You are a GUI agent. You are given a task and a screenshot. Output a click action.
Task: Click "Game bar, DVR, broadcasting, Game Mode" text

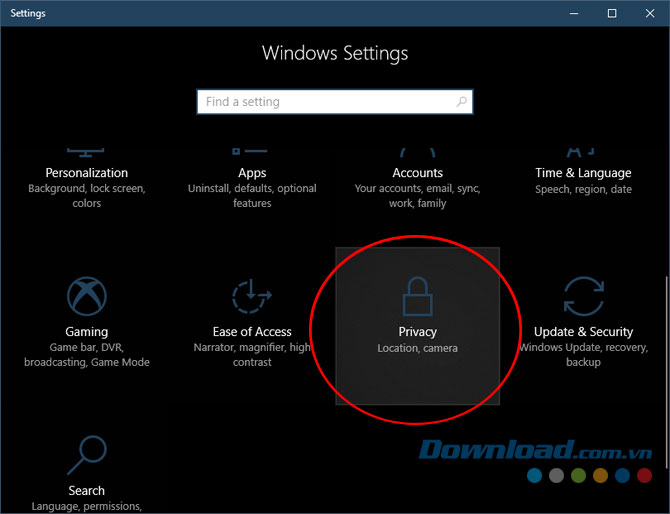click(x=87, y=355)
